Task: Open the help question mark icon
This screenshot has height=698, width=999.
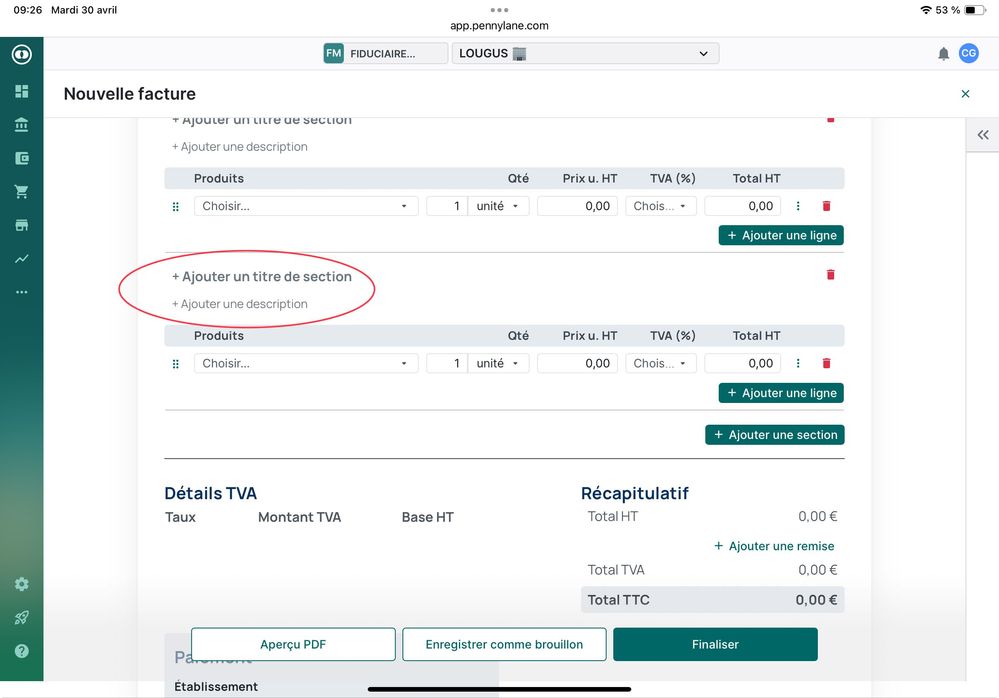Action: click(x=21, y=651)
